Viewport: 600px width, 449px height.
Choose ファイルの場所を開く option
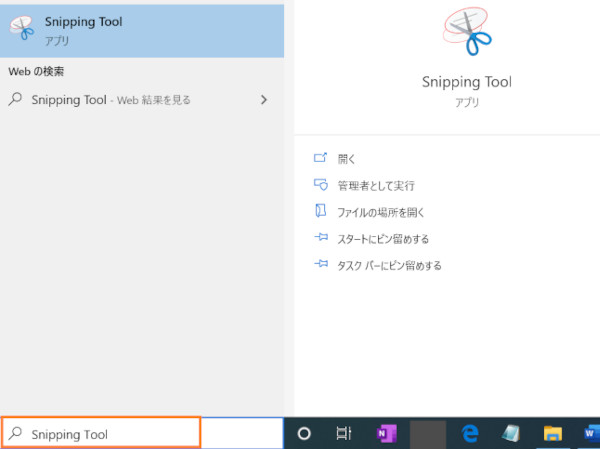tap(381, 212)
